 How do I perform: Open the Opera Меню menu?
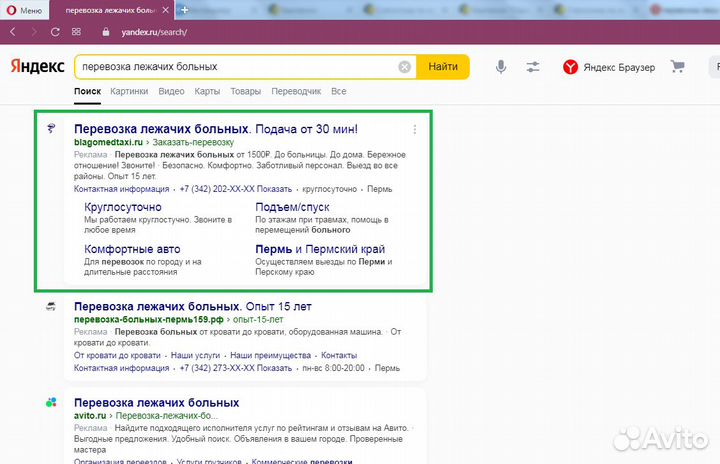23,10
